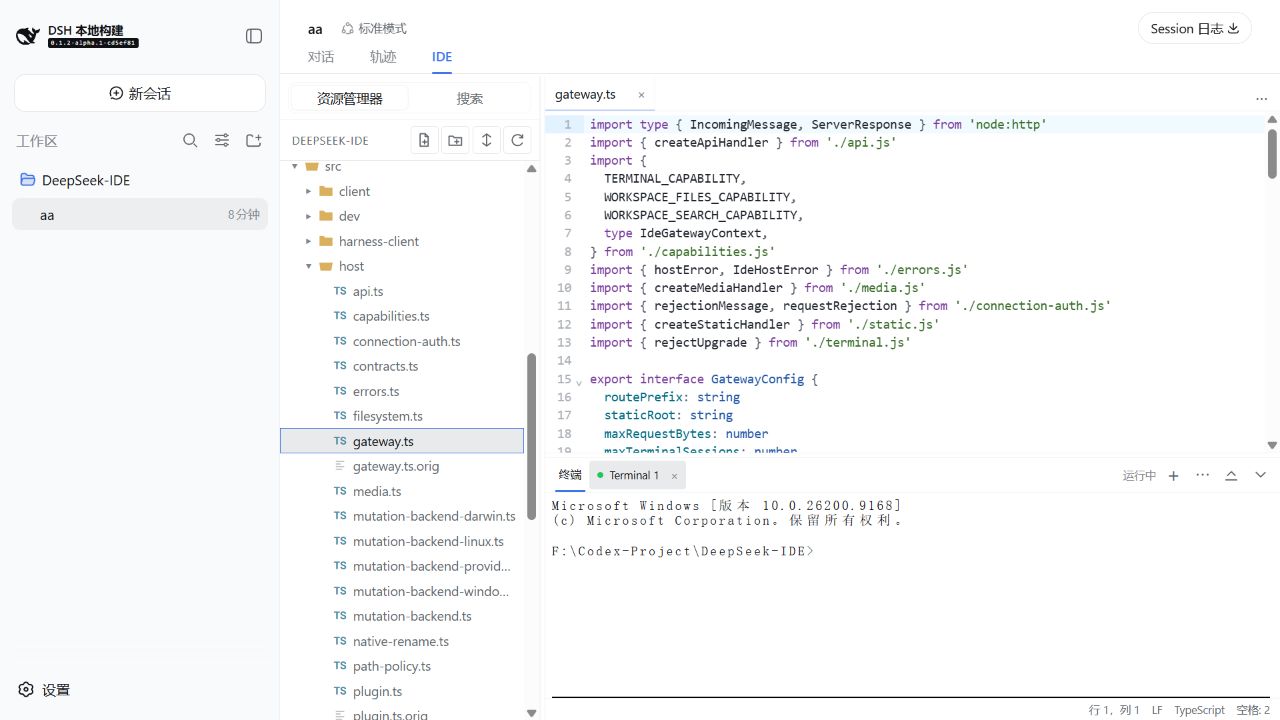Click the editor vertical scrollbar thumb
This screenshot has height=720, width=1280.
[x=1272, y=154]
